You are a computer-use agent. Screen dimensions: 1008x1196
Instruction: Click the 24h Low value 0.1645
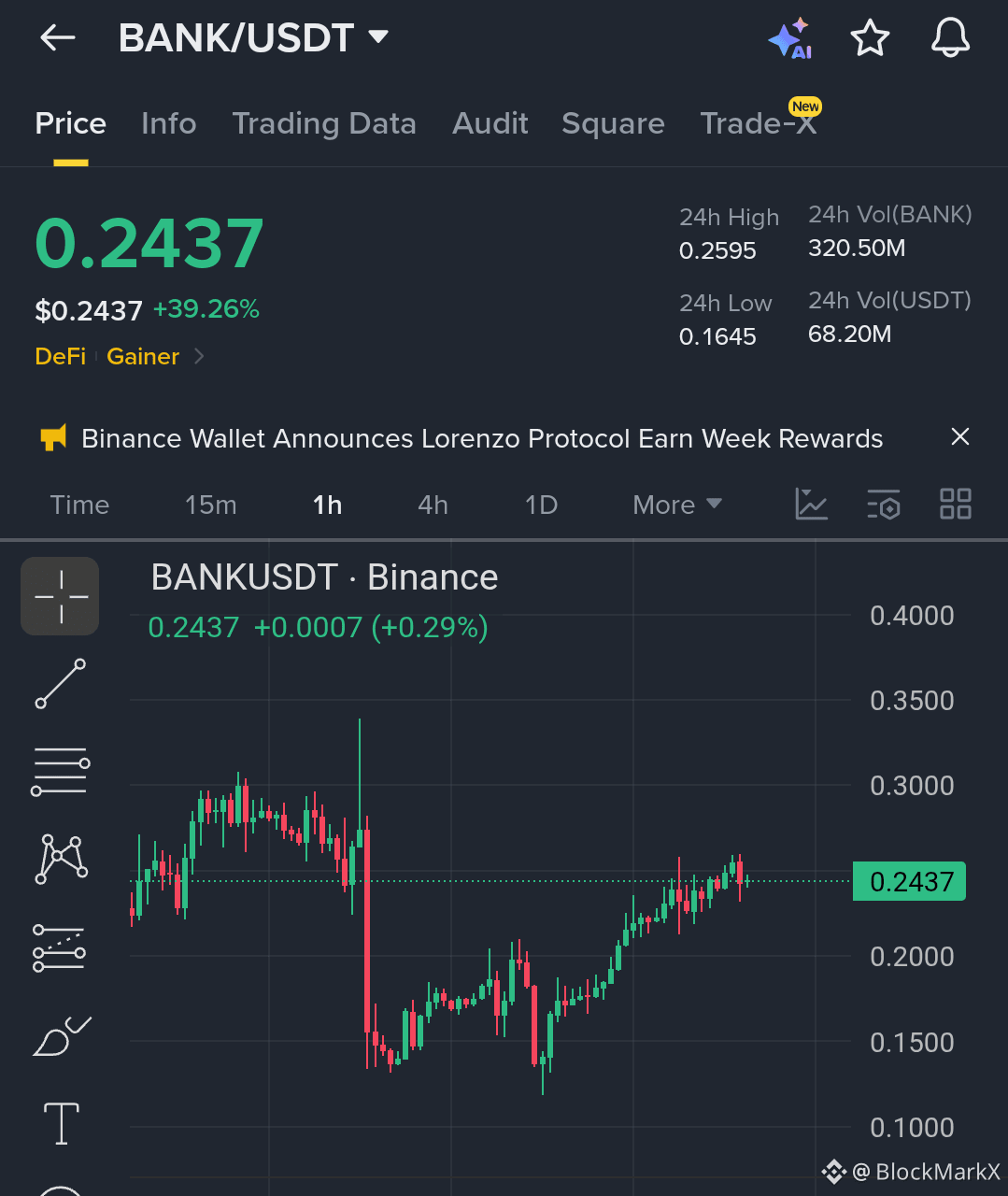[717, 336]
